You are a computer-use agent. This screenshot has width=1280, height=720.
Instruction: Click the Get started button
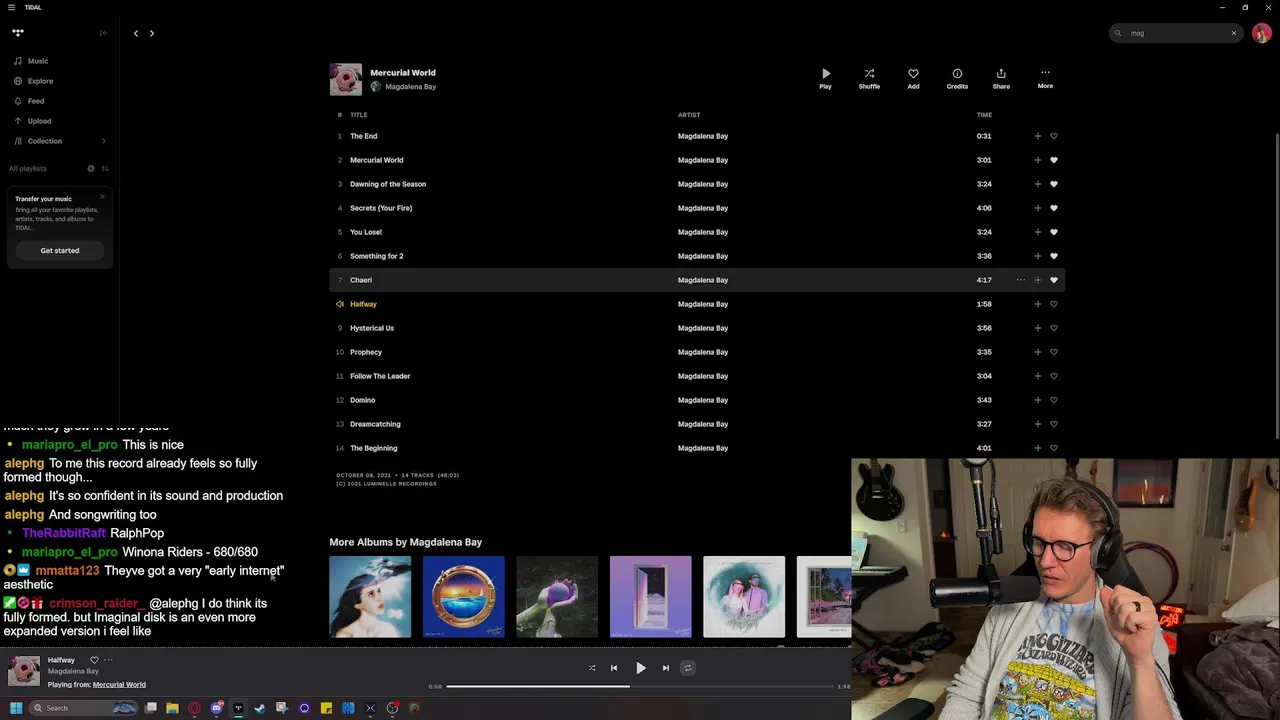pyautogui.click(x=60, y=250)
